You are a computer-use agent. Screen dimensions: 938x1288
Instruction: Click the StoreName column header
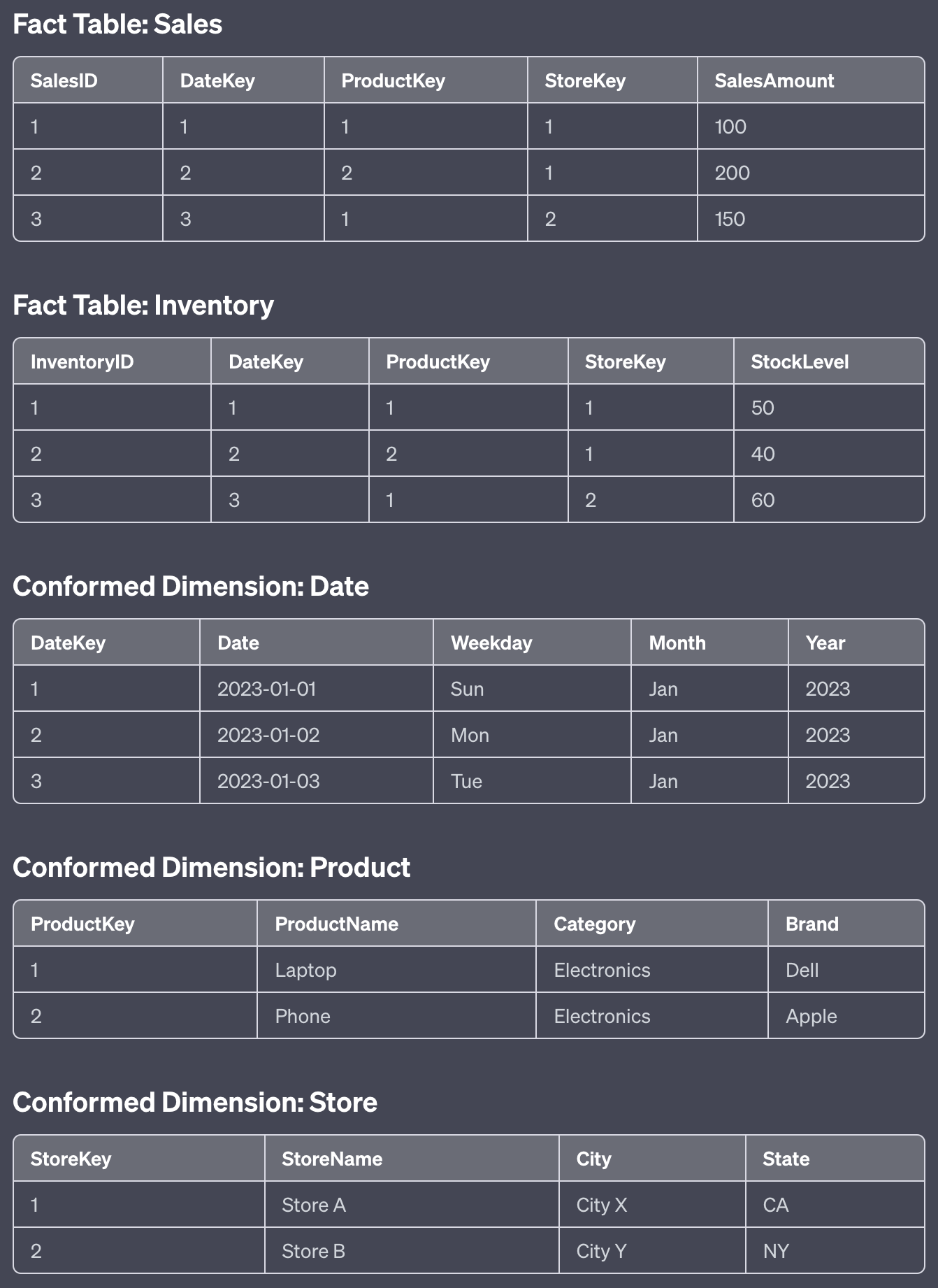[332, 1159]
